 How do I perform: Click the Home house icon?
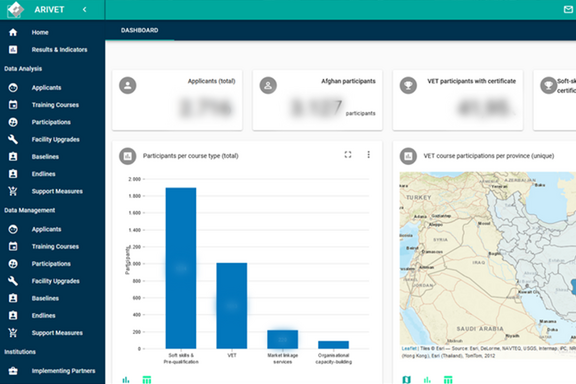point(13,32)
